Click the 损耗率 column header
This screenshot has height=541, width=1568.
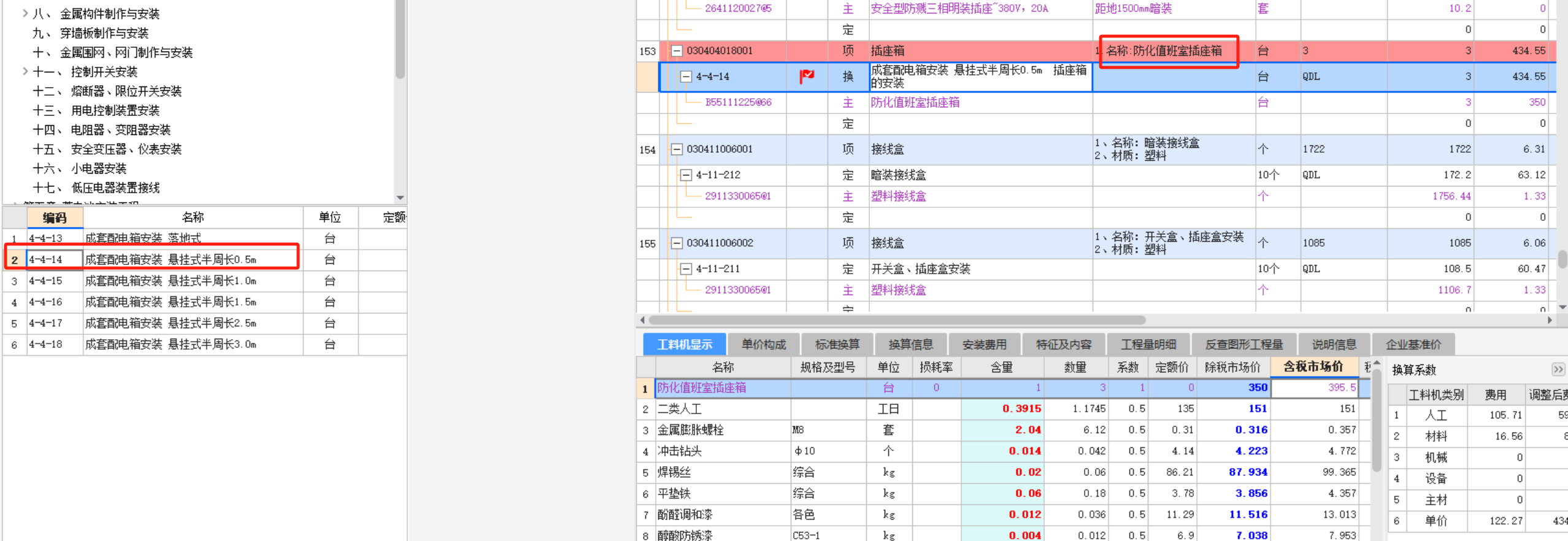(936, 367)
